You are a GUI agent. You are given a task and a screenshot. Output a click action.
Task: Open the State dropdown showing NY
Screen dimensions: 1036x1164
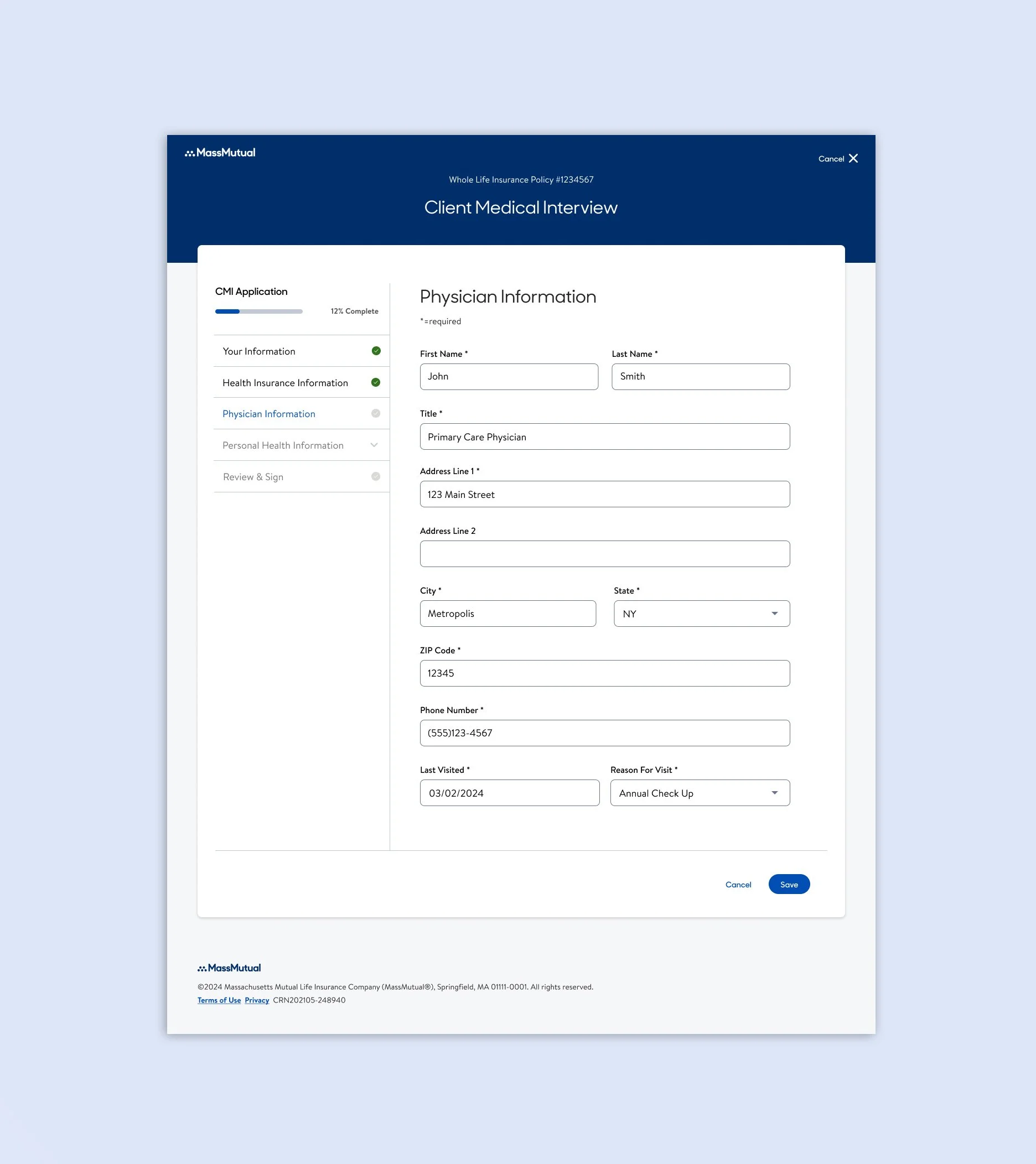tap(702, 614)
